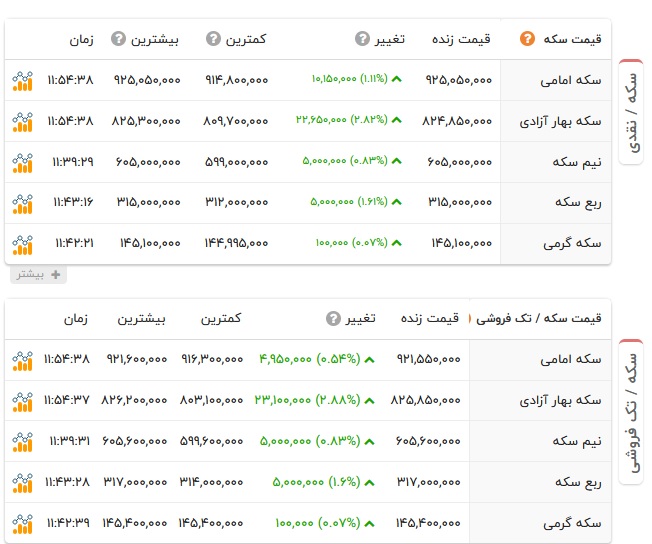Open chart icon for سکه بهار آزادی in تک فروشی table

tap(22, 402)
